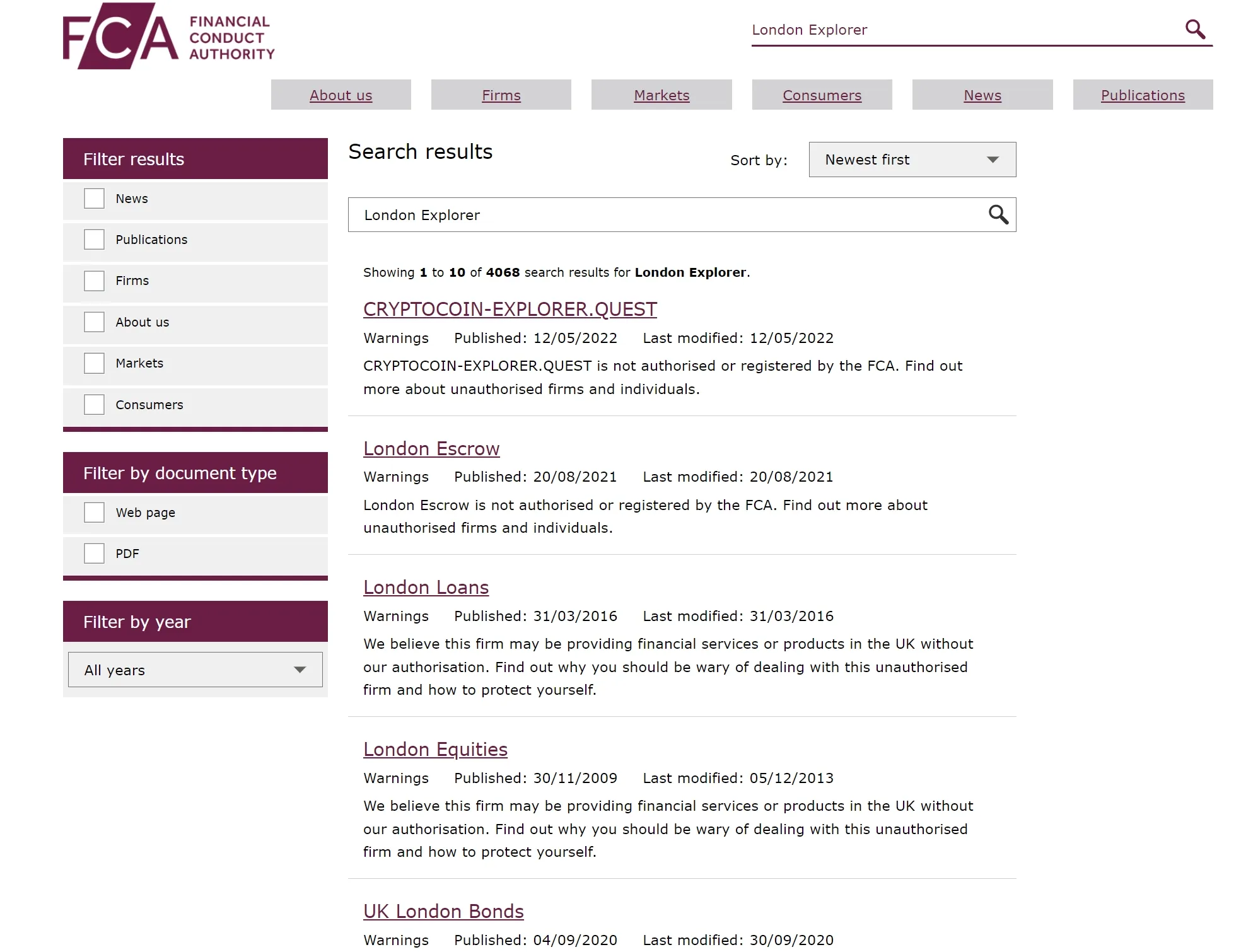Open the News navigation menu
This screenshot has height=952, width=1241.
pyautogui.click(x=982, y=95)
